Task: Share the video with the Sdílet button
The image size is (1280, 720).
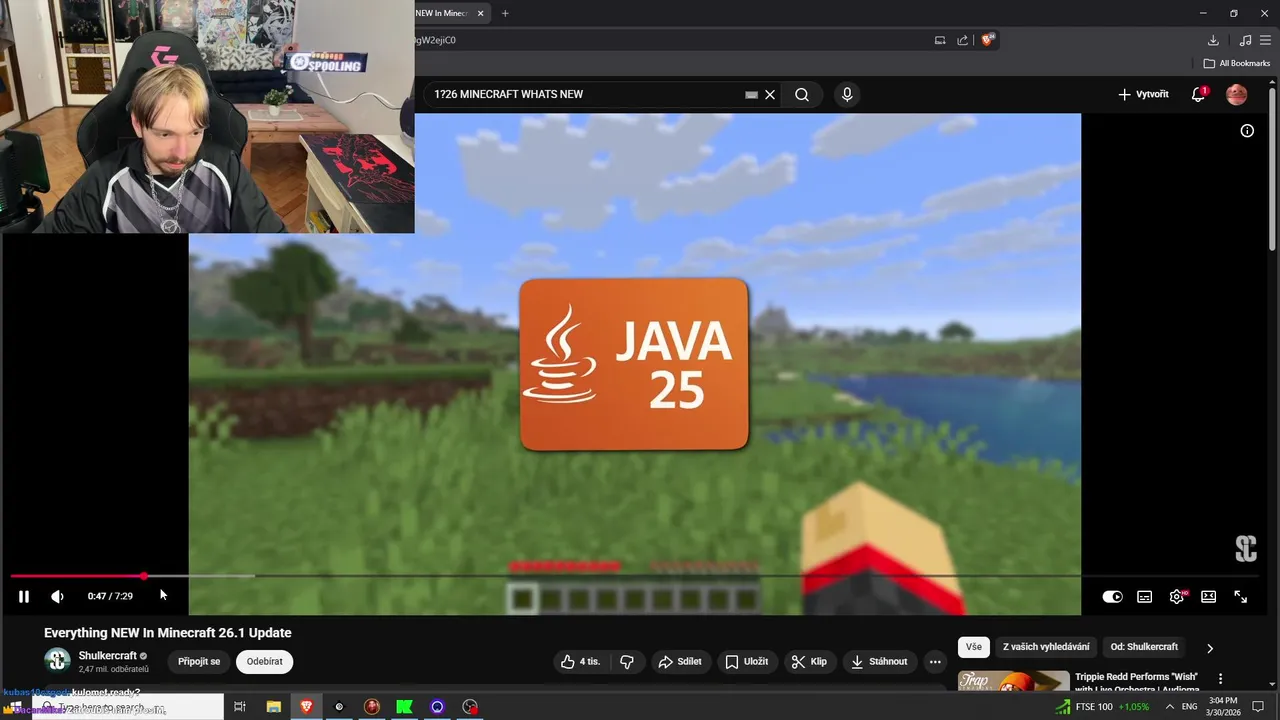Action: click(680, 661)
